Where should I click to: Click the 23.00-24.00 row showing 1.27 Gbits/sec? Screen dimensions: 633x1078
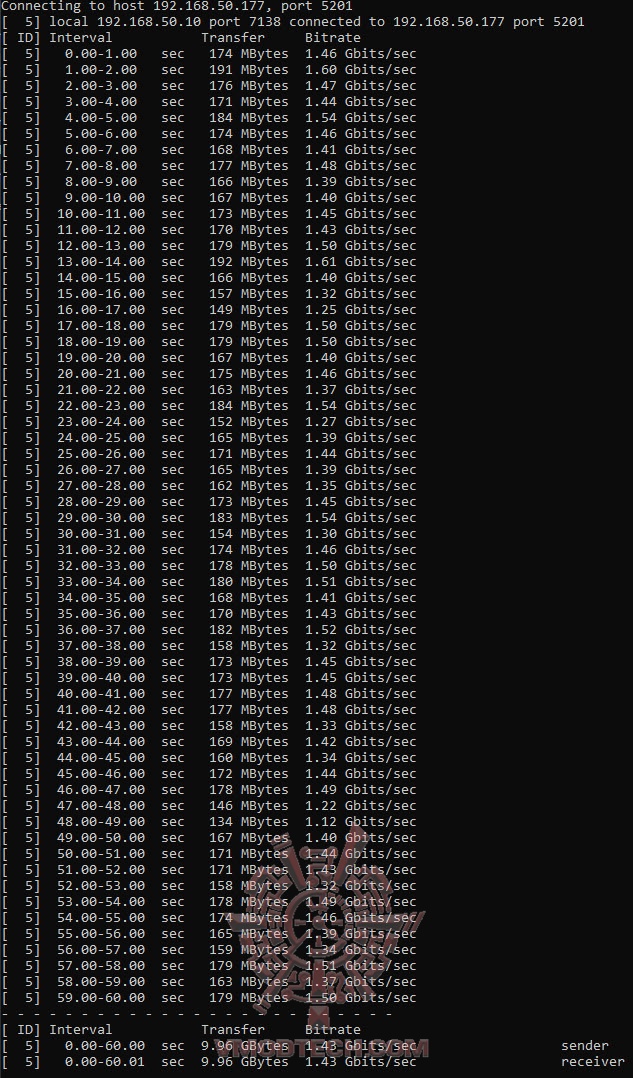click(x=209, y=421)
